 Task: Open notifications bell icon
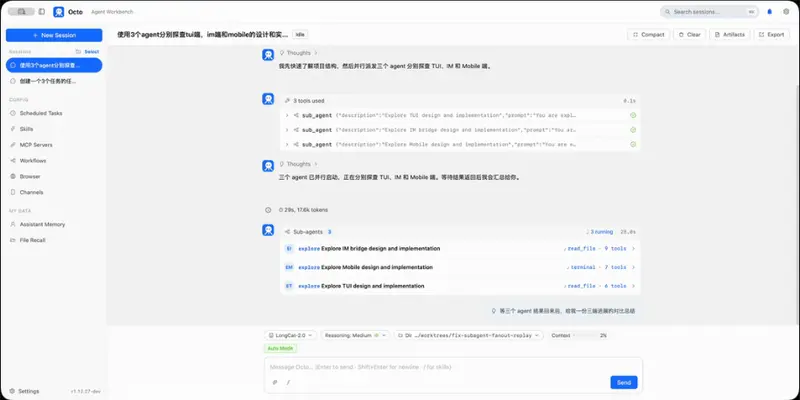click(770, 12)
